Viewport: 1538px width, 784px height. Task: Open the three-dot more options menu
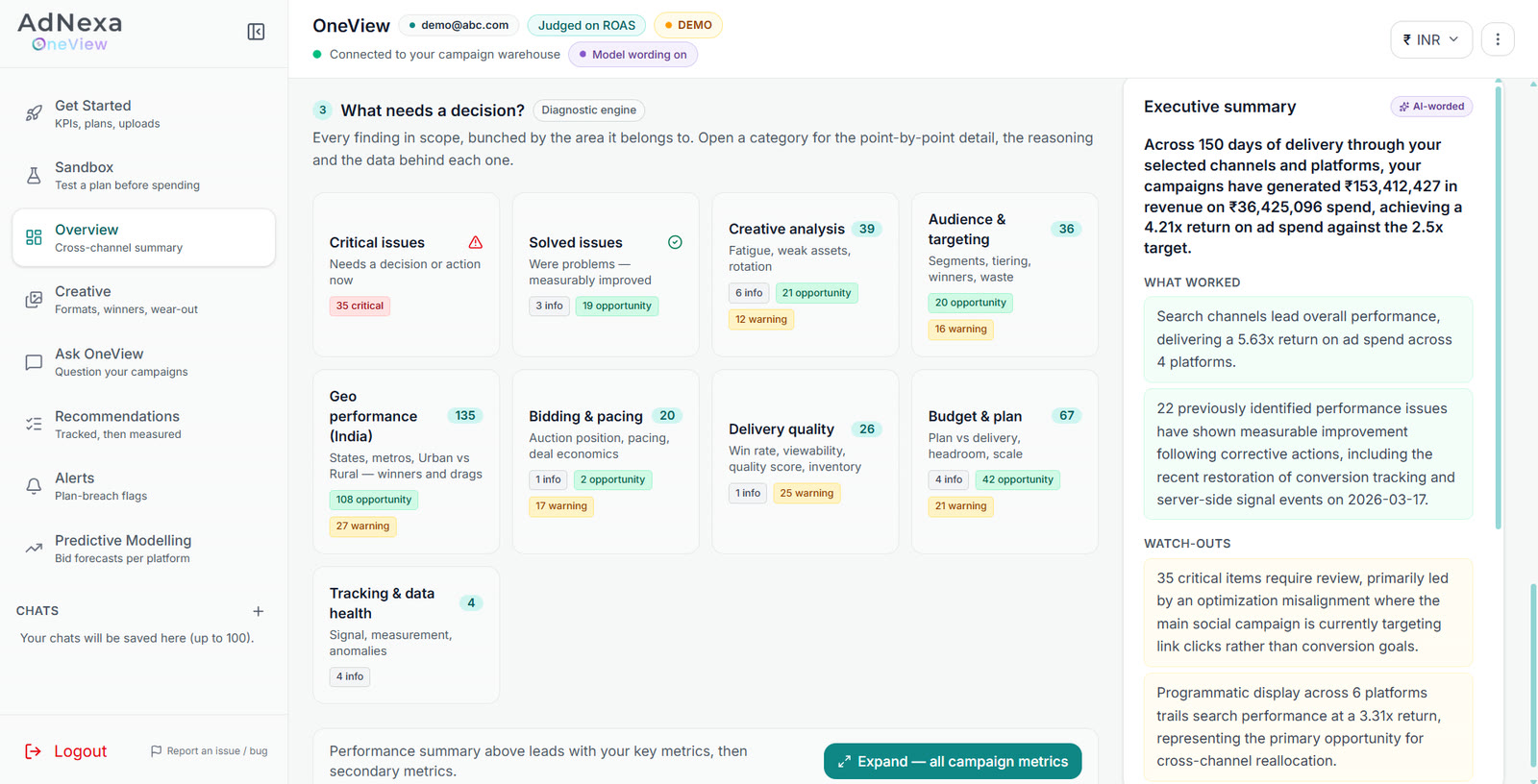pyautogui.click(x=1498, y=39)
